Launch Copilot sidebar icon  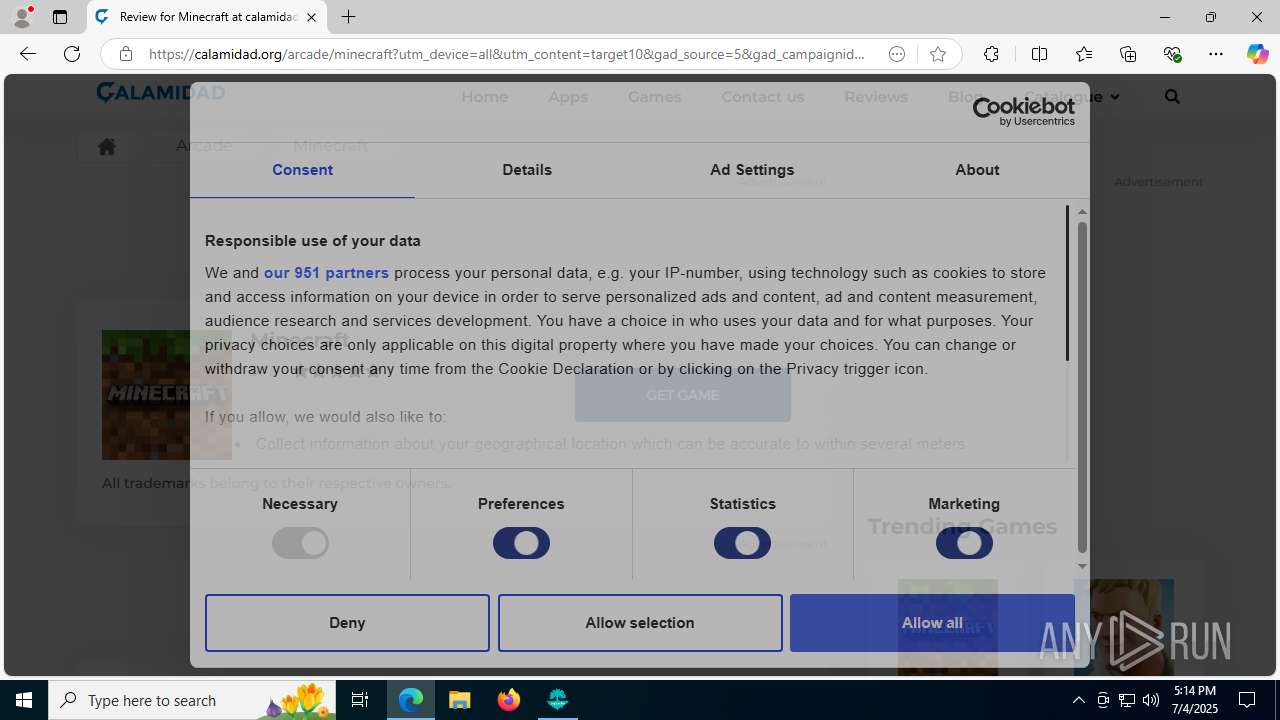point(1257,54)
